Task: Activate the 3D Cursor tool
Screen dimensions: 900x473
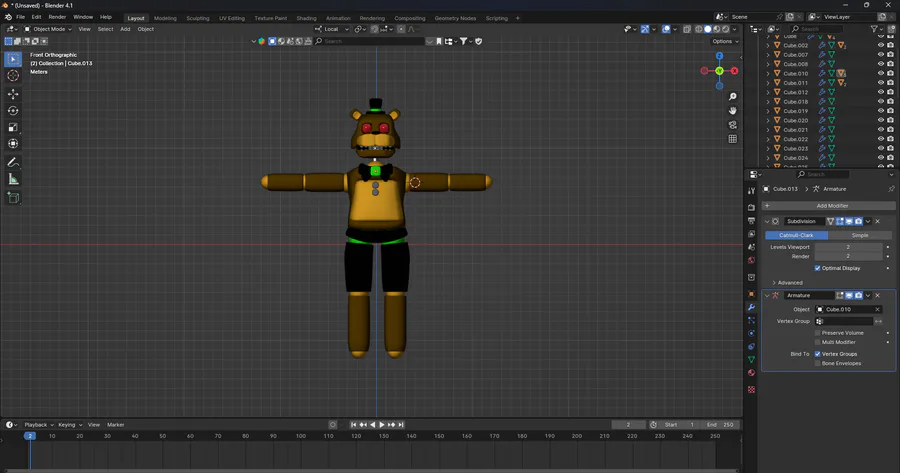Action: (13, 76)
